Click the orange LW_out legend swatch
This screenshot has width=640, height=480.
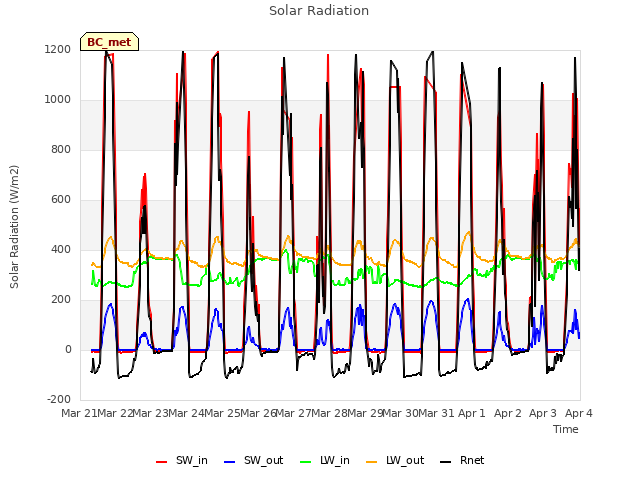[x=372, y=462]
